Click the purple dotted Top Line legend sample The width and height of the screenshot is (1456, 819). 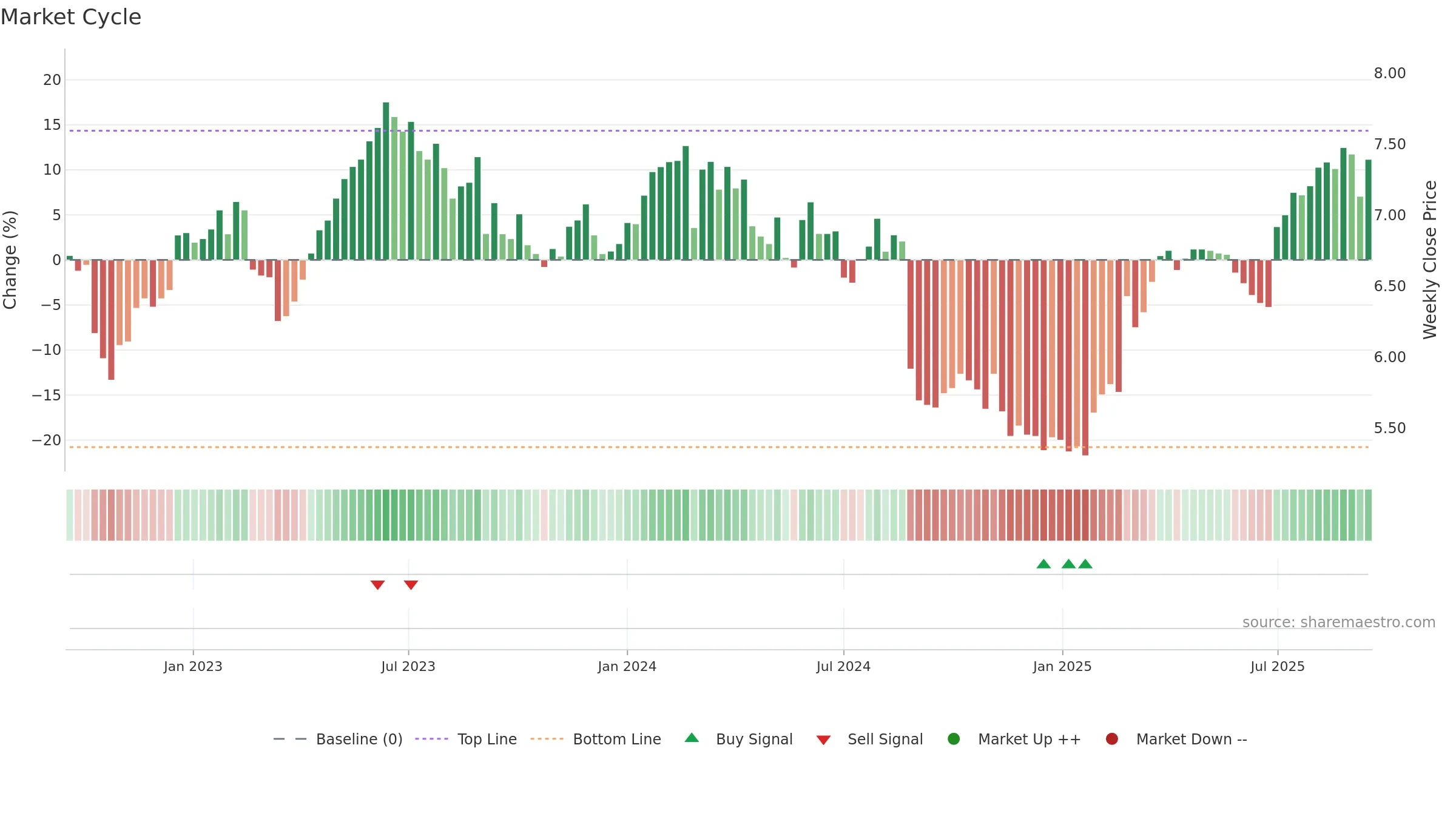point(431,739)
